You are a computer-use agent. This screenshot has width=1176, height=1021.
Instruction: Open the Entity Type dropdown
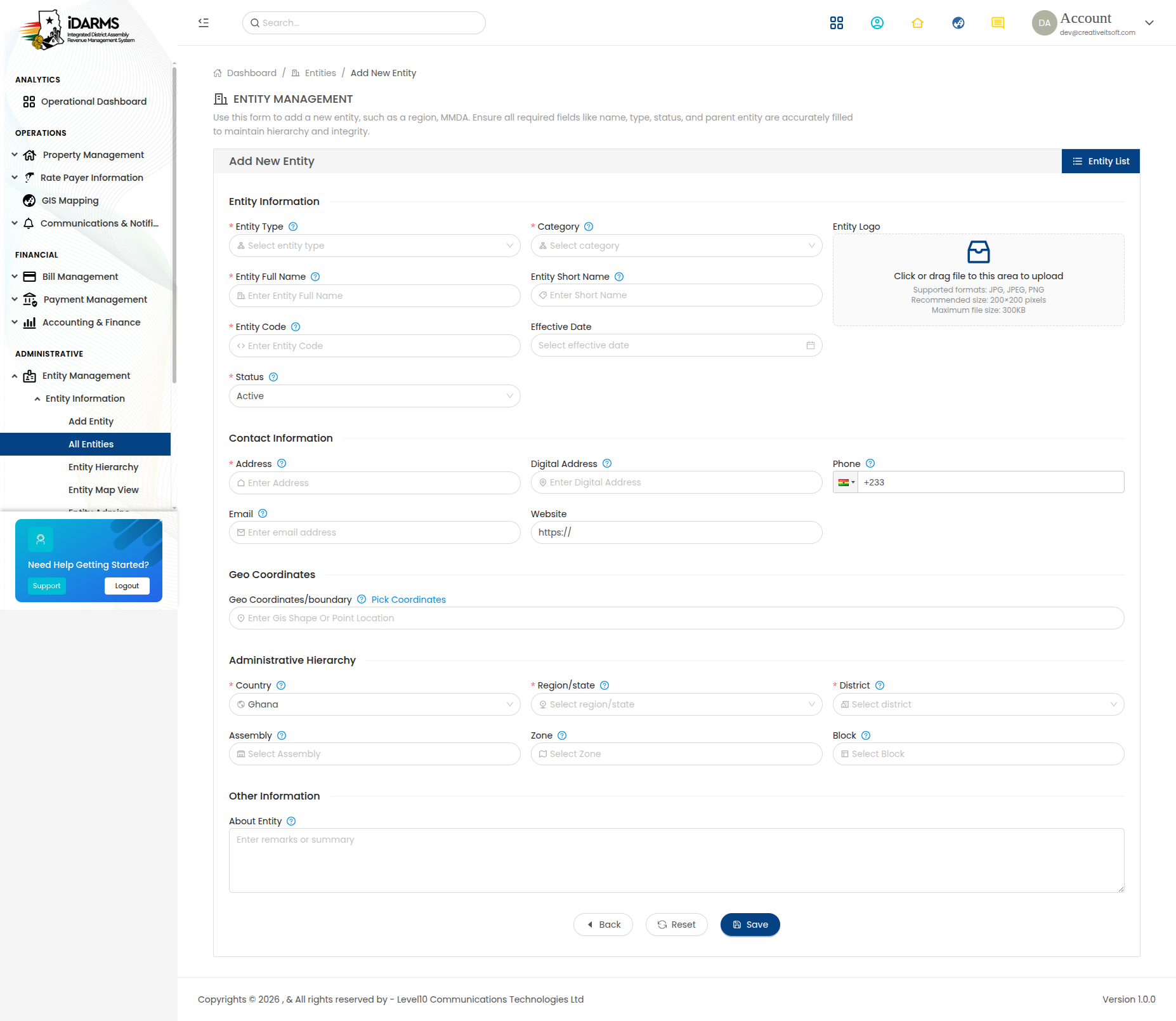[x=375, y=246]
